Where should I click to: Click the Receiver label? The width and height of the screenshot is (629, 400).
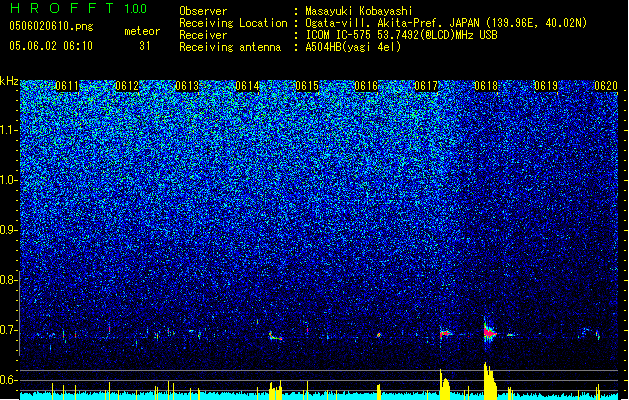tap(203, 35)
